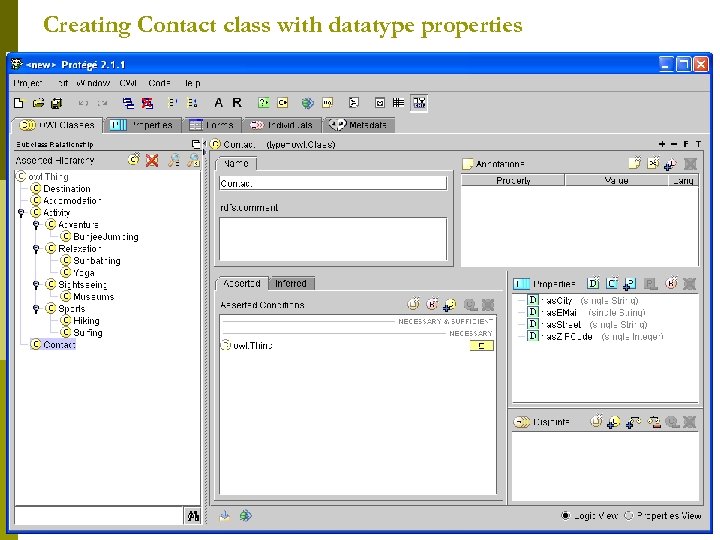Screen dimensions: 720x540
Task: Click the D create datatype property icon
Action: point(593,283)
